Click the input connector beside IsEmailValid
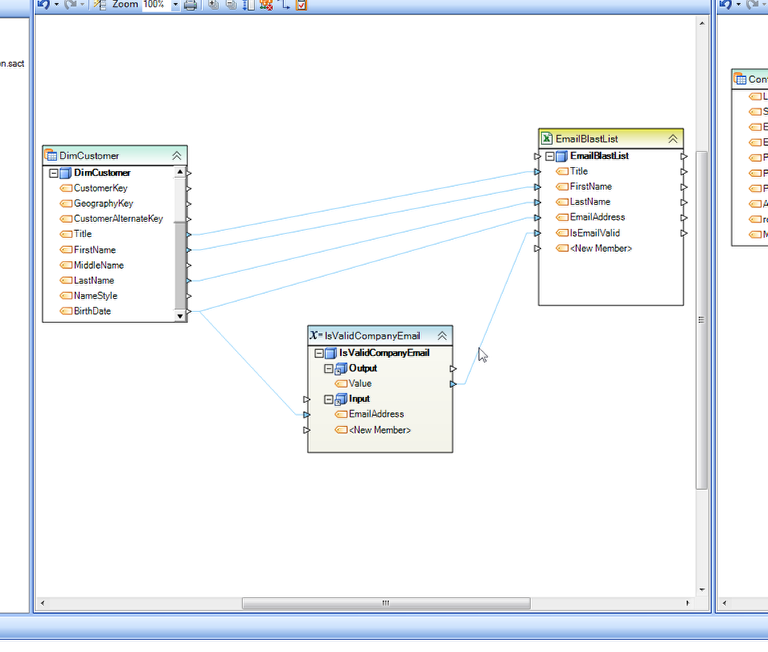Screen dimensions: 768x652 tap(538, 233)
